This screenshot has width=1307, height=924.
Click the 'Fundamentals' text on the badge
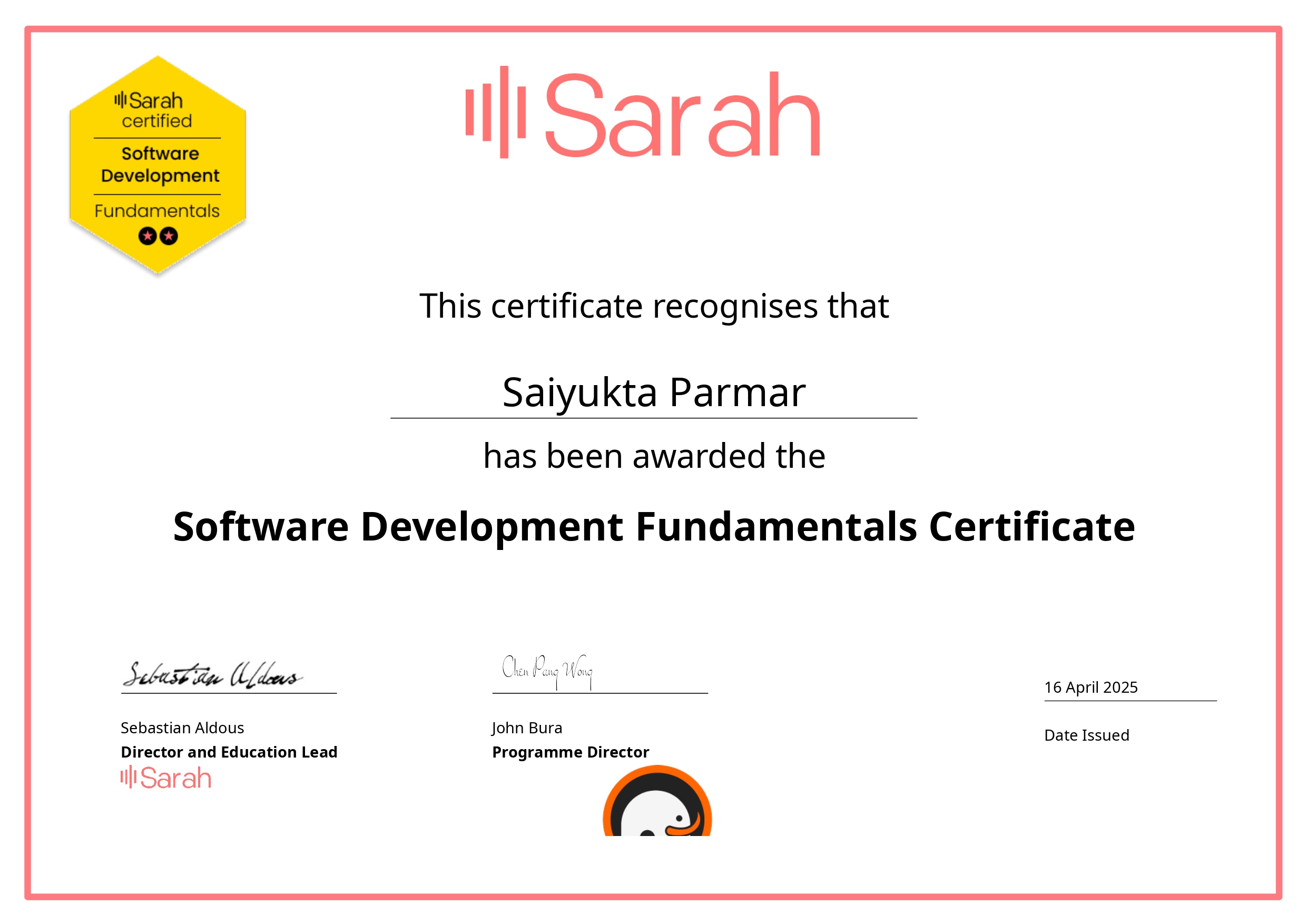pyautogui.click(x=158, y=212)
